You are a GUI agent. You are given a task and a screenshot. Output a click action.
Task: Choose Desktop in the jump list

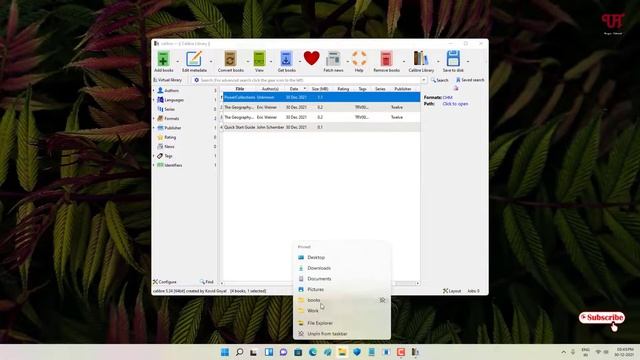[342, 258]
